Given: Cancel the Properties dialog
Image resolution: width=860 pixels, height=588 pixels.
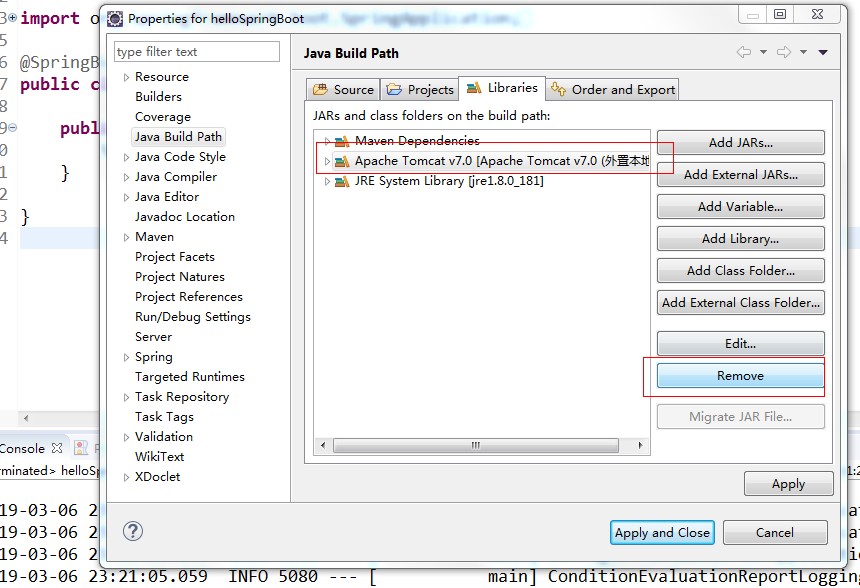Looking at the screenshot, I should (x=775, y=533).
